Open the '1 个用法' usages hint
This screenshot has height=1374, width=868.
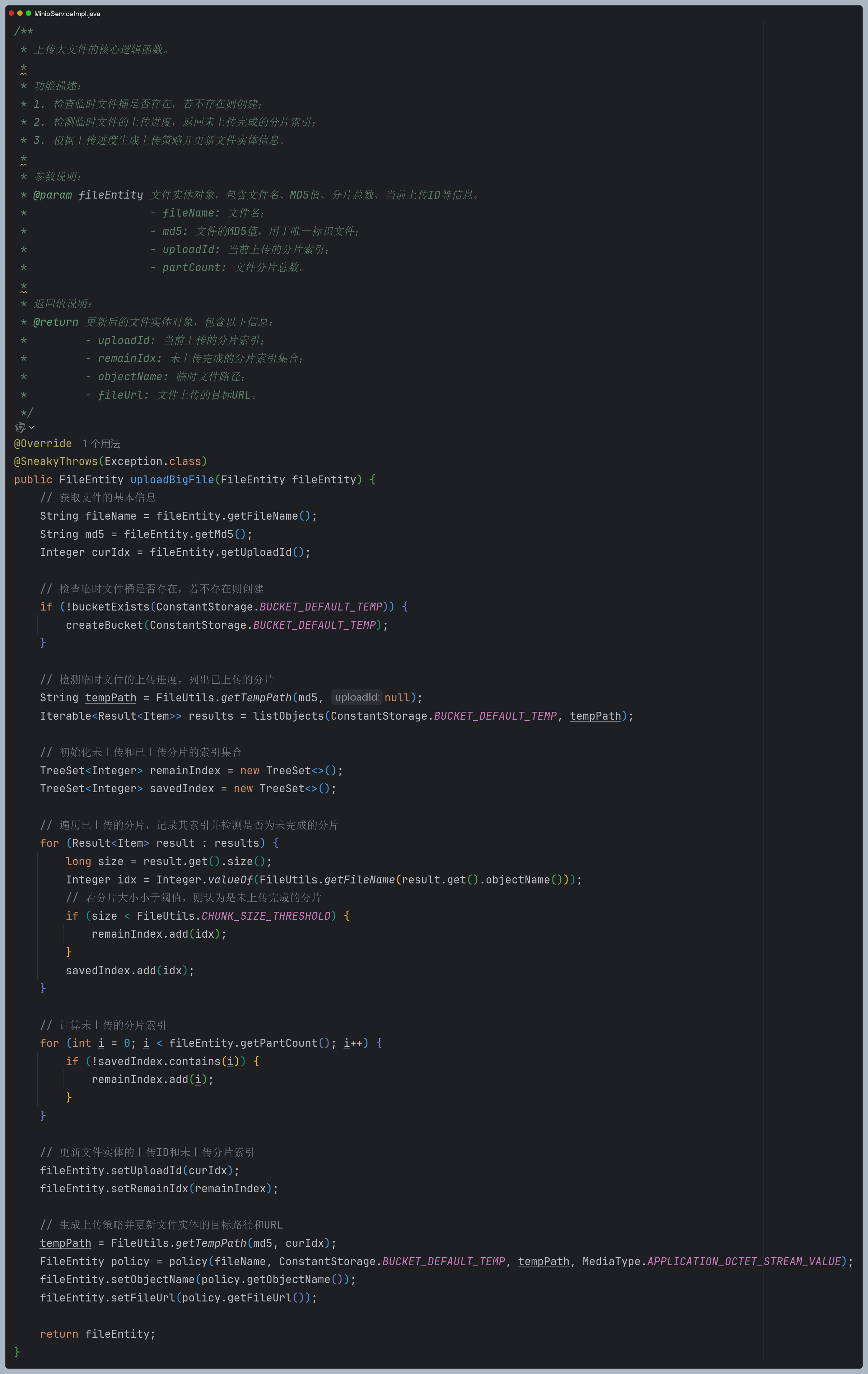click(101, 444)
